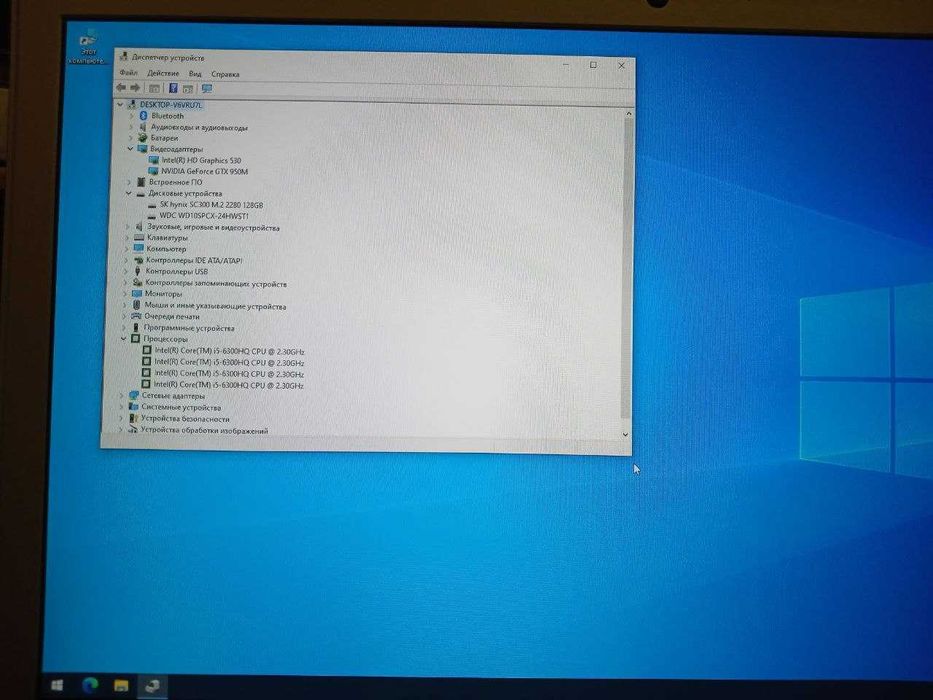Open help via the blue question-mark toolbar icon
933x700 pixels.
pos(173,88)
